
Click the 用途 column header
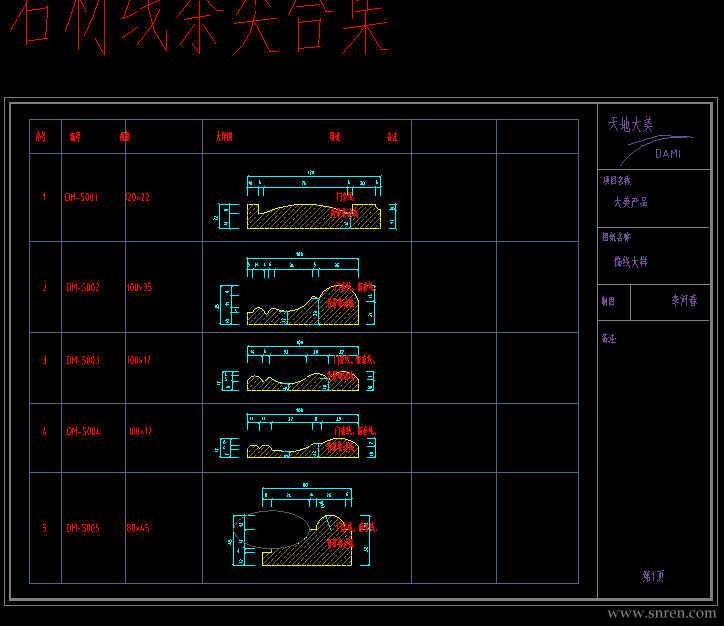[x=335, y=137]
